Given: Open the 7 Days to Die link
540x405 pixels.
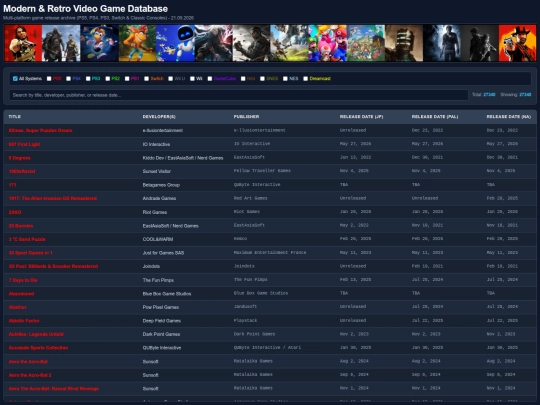Looking at the screenshot, I should tap(23, 280).
